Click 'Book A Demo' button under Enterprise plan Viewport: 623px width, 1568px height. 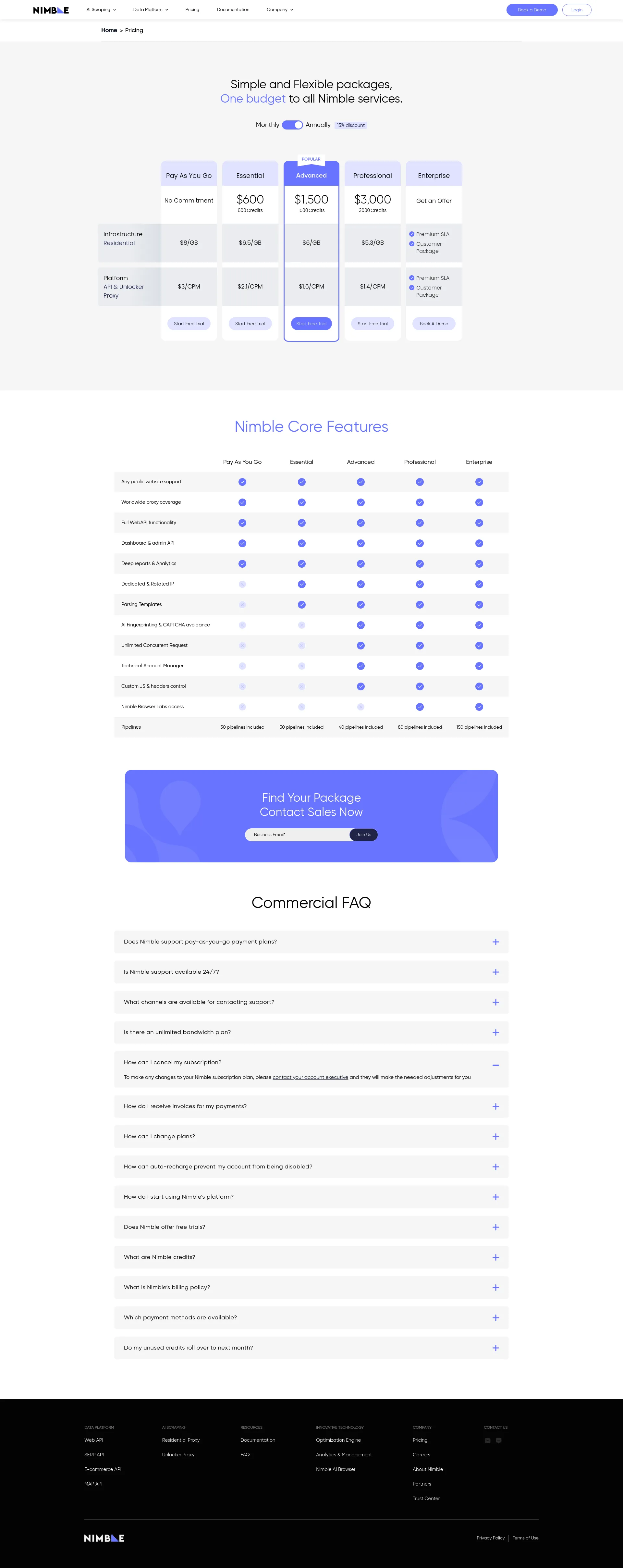[433, 324]
